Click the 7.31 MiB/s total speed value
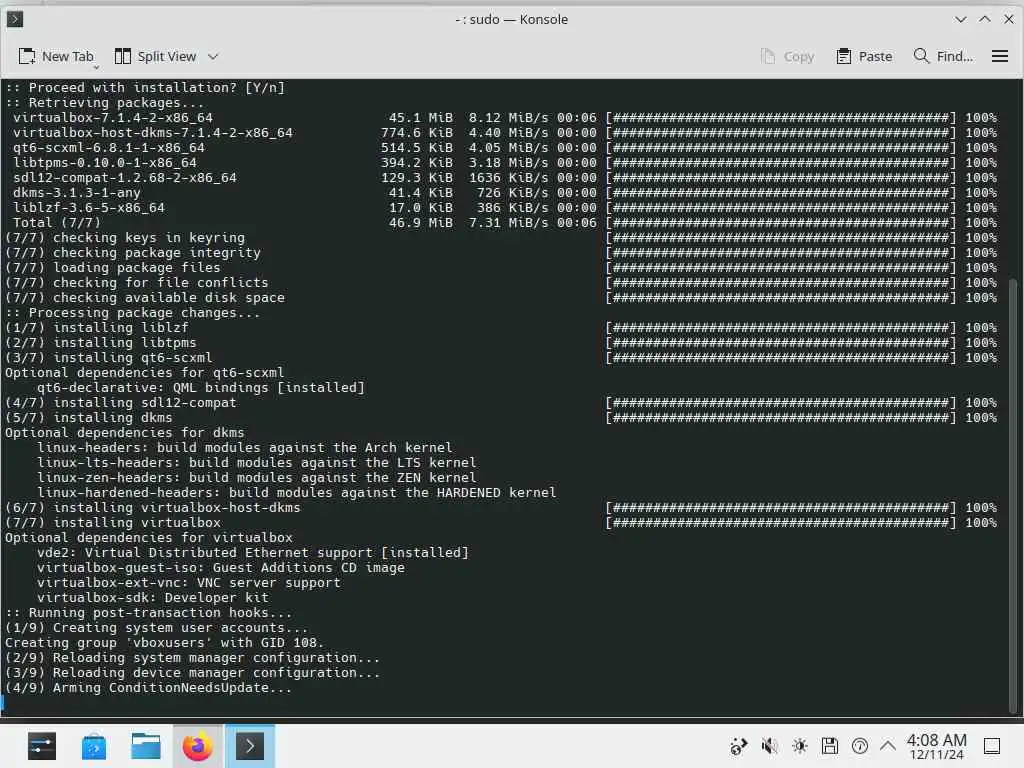1024x768 pixels. [x=509, y=223]
